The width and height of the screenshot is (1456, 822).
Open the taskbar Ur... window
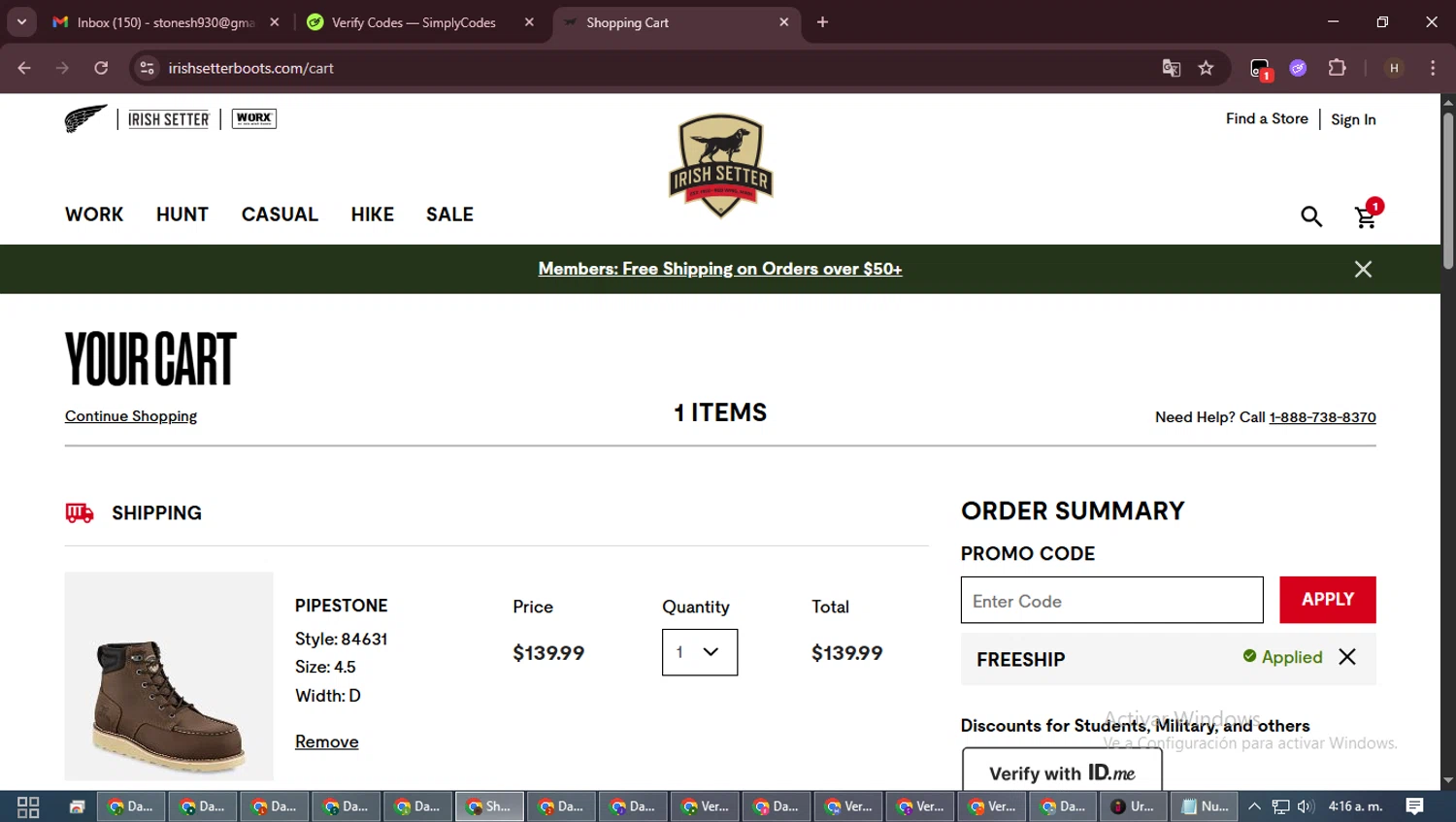pos(1134,806)
